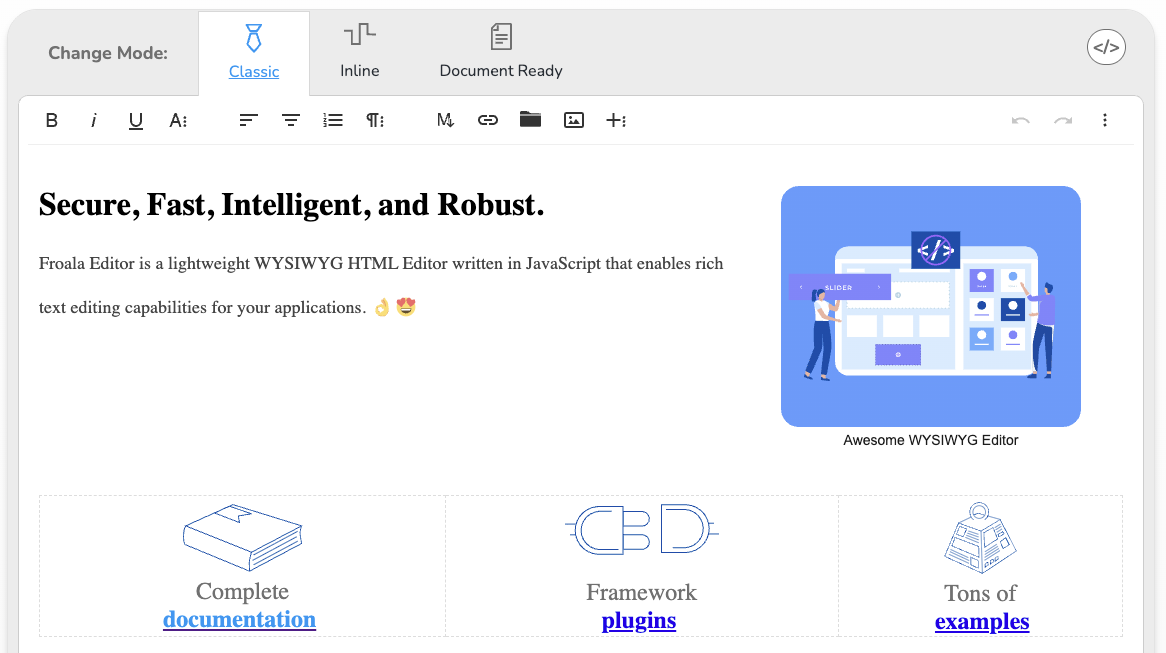The height and width of the screenshot is (653, 1166).
Task: Insert an image via the image icon
Action: click(x=573, y=120)
